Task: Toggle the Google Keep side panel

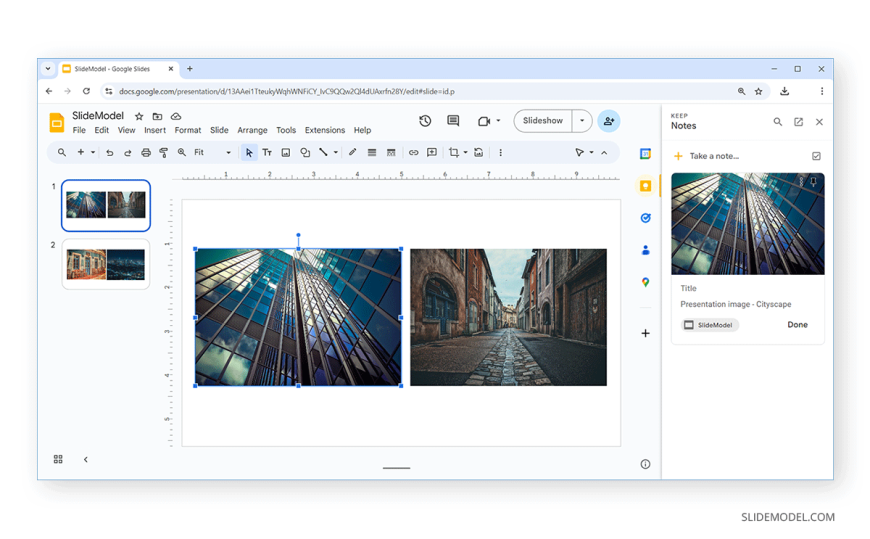Action: pyautogui.click(x=645, y=186)
